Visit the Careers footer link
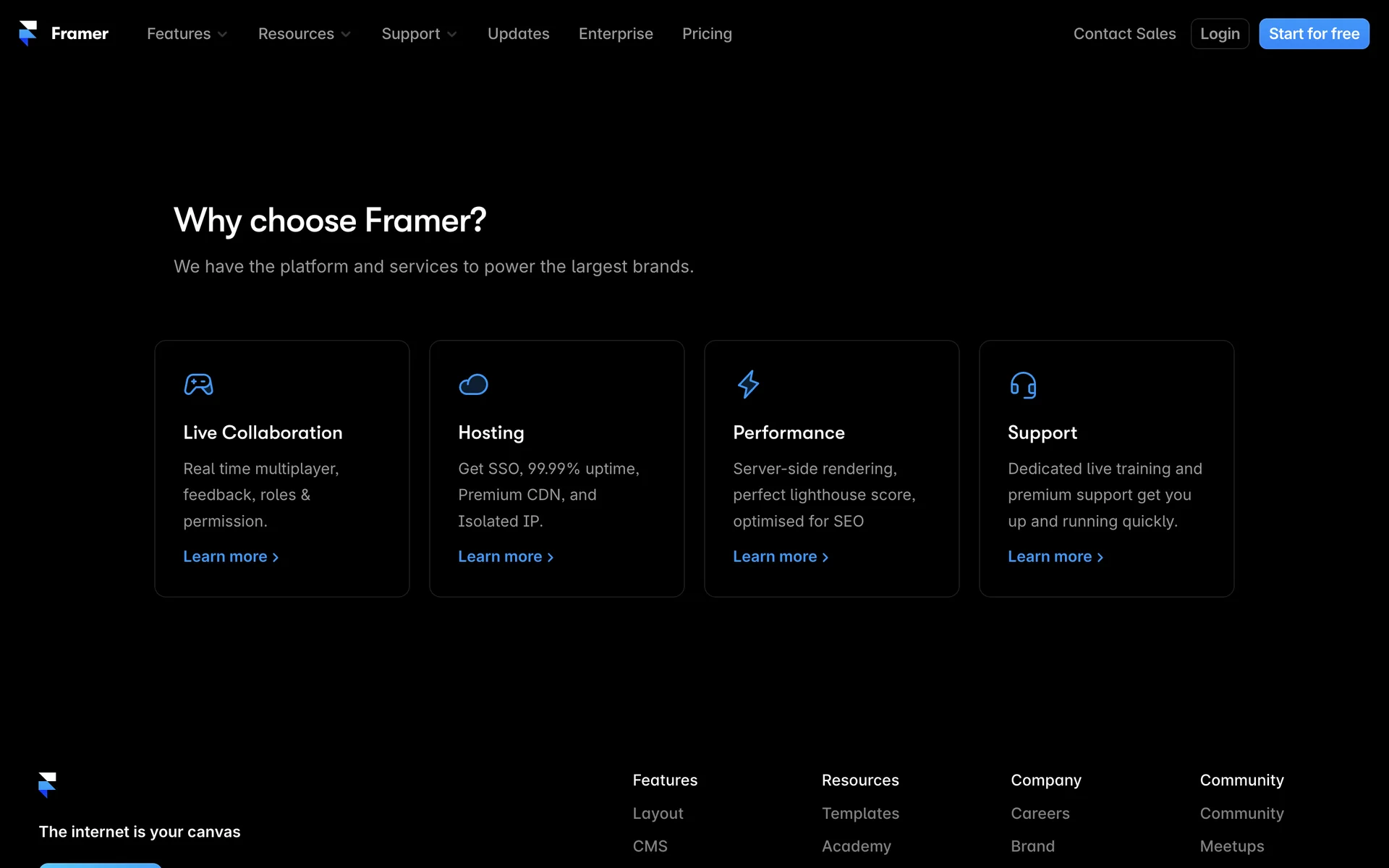The width and height of the screenshot is (1389, 868). (x=1040, y=813)
